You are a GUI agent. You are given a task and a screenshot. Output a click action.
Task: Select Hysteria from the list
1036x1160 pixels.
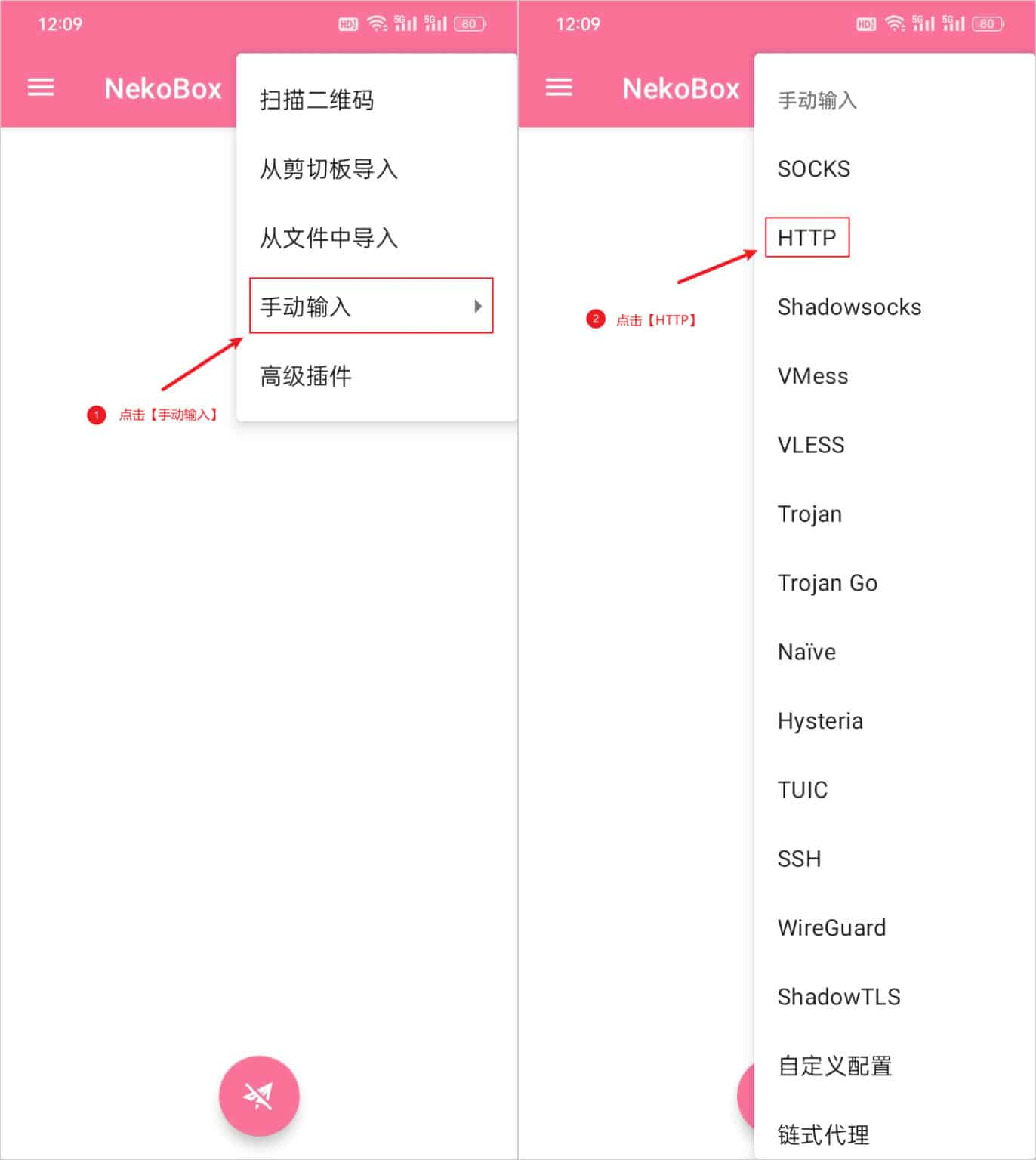click(820, 721)
